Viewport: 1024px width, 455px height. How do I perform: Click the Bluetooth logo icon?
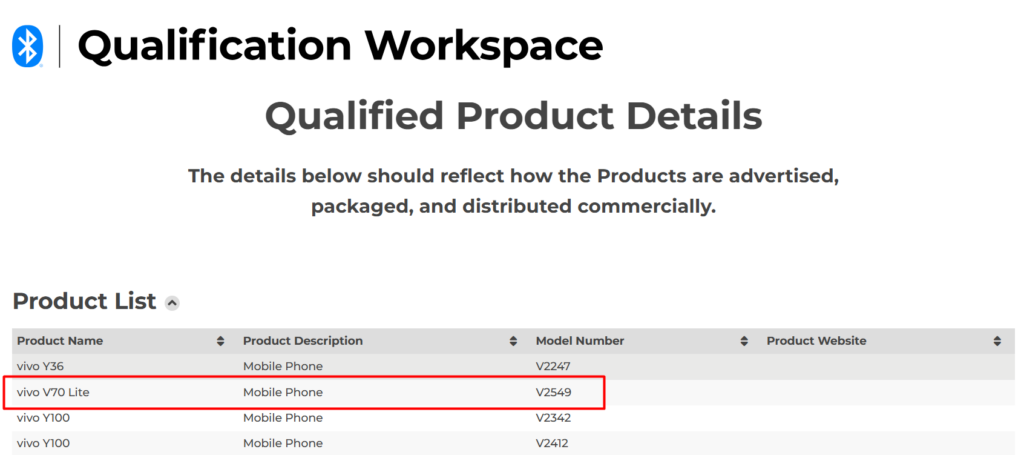point(27,46)
